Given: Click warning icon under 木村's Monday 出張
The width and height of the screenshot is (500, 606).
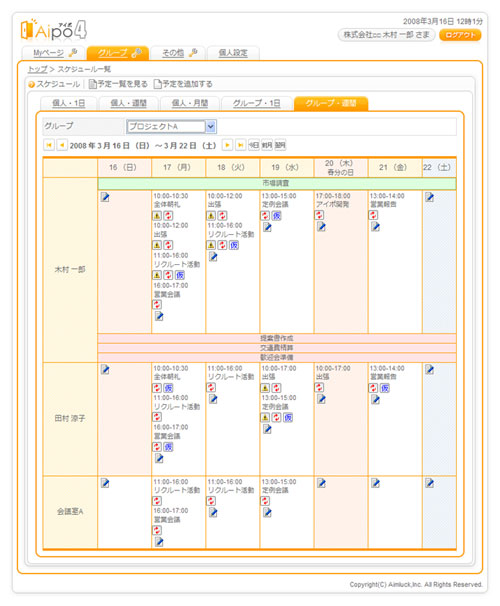Looking at the screenshot, I should (x=157, y=245).
